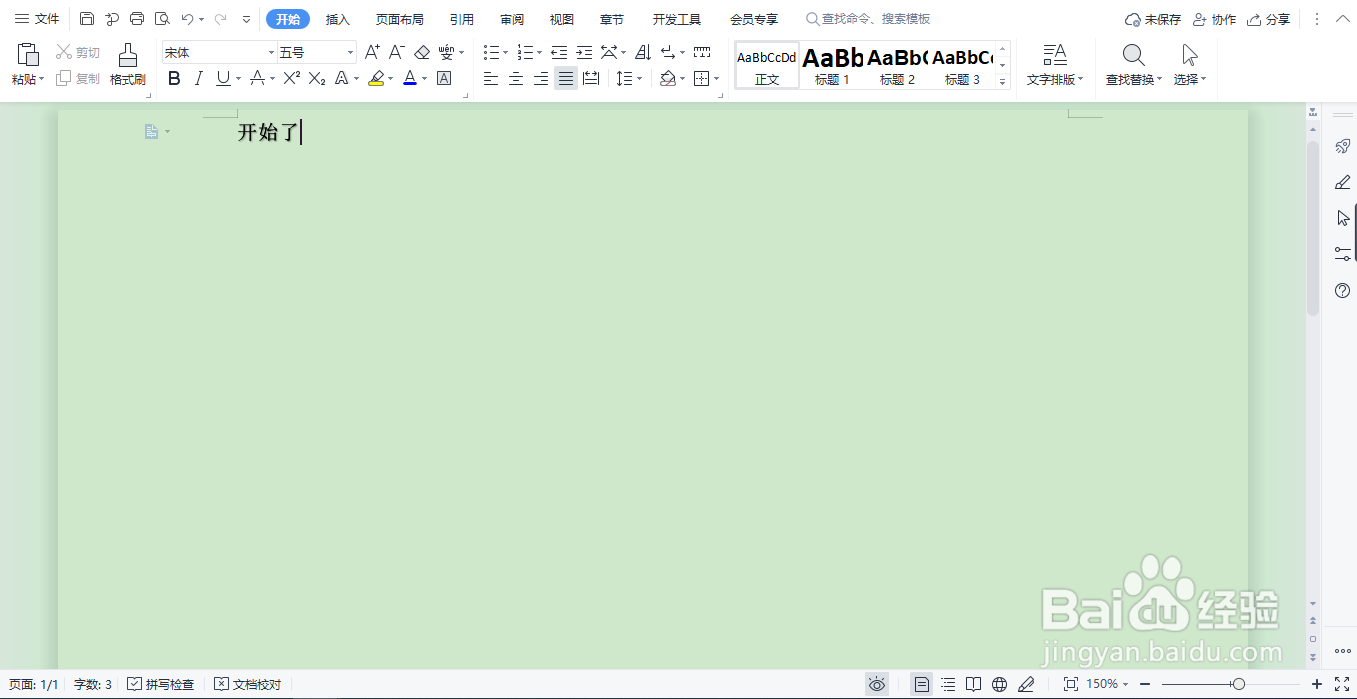Click the yellow highlight color marker

376,78
